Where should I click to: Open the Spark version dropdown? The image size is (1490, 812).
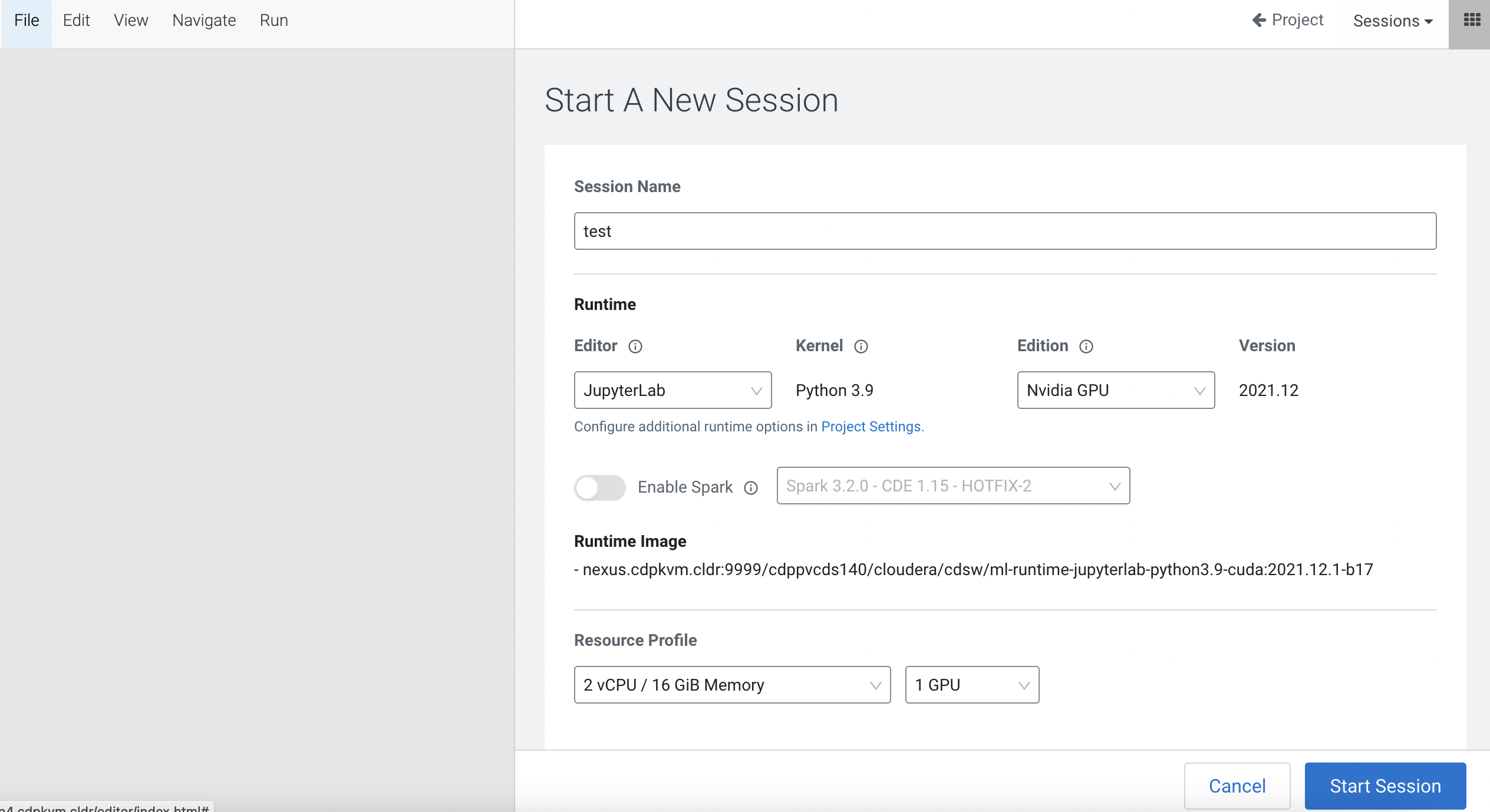(x=952, y=486)
